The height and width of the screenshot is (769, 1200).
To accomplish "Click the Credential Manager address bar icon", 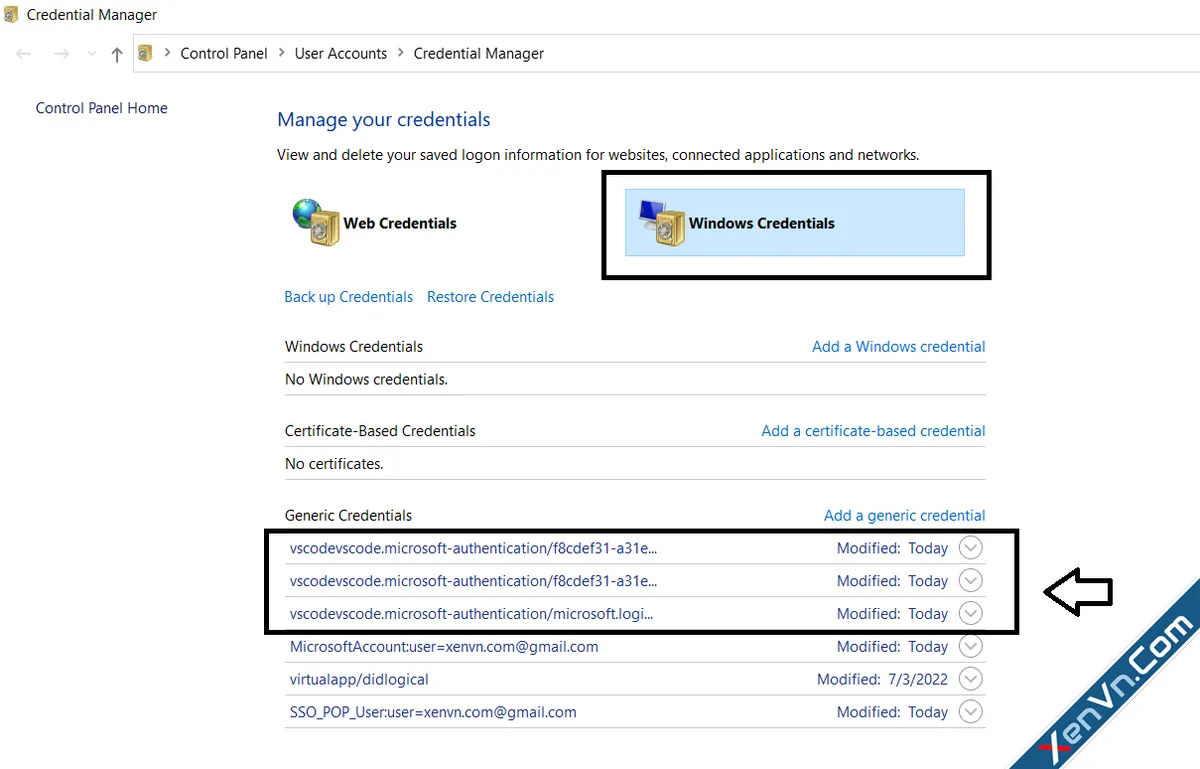I will (x=146, y=54).
